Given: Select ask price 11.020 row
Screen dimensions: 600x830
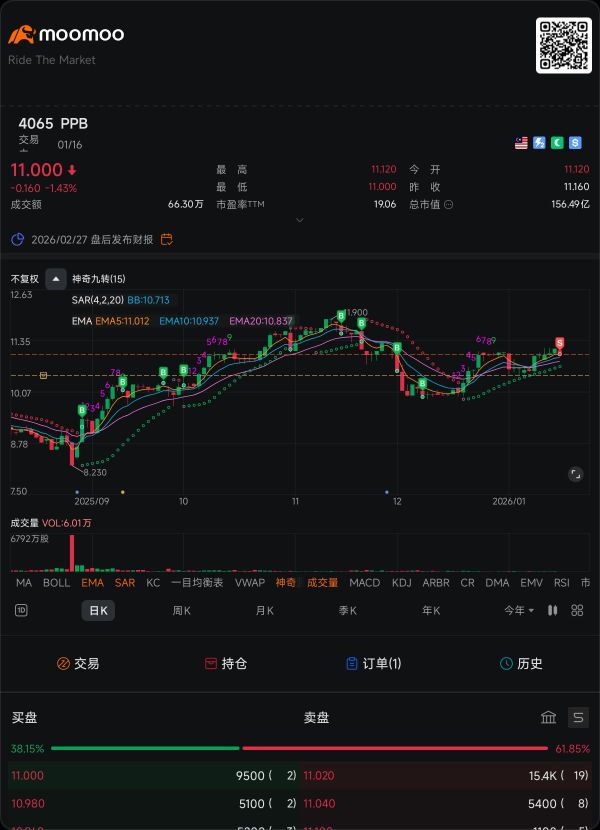Looking at the screenshot, I should (446, 776).
